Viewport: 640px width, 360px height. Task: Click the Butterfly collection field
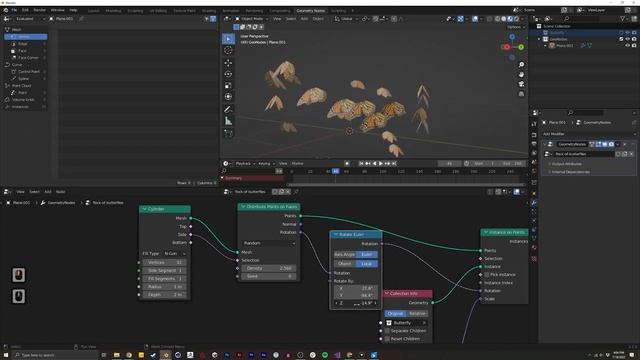coord(406,323)
